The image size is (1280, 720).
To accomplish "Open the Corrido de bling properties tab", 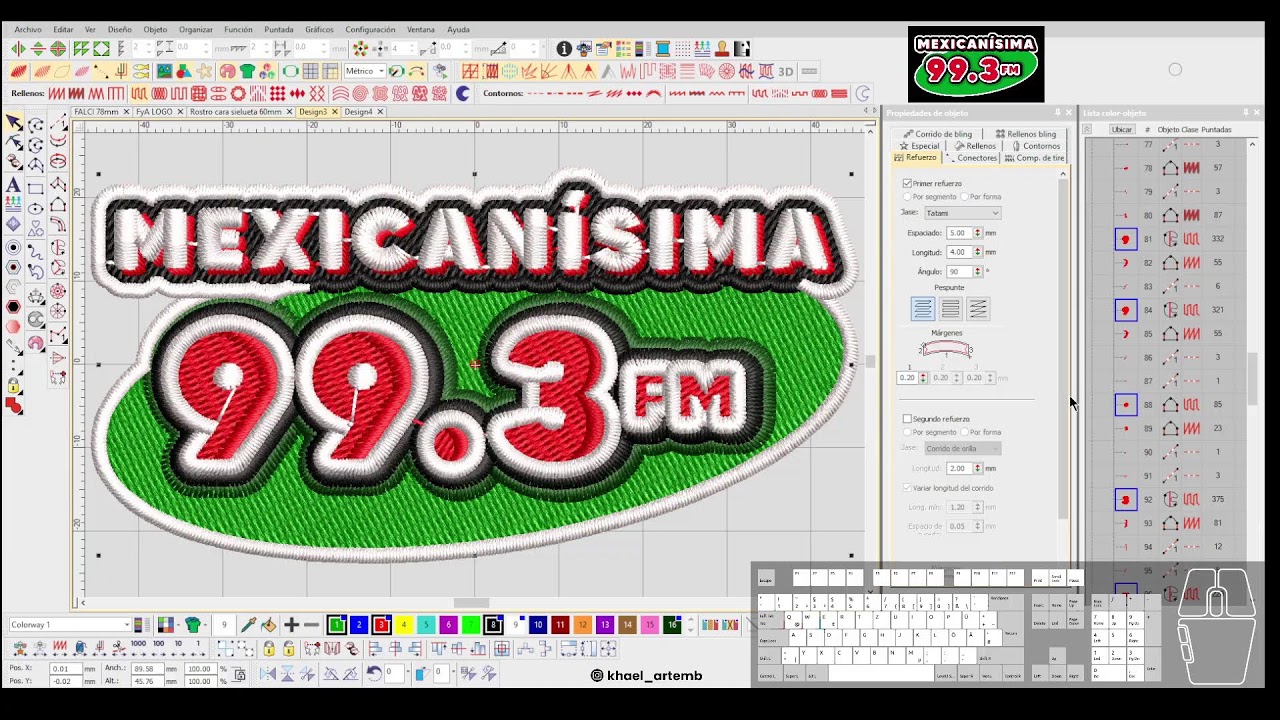I will coord(938,134).
